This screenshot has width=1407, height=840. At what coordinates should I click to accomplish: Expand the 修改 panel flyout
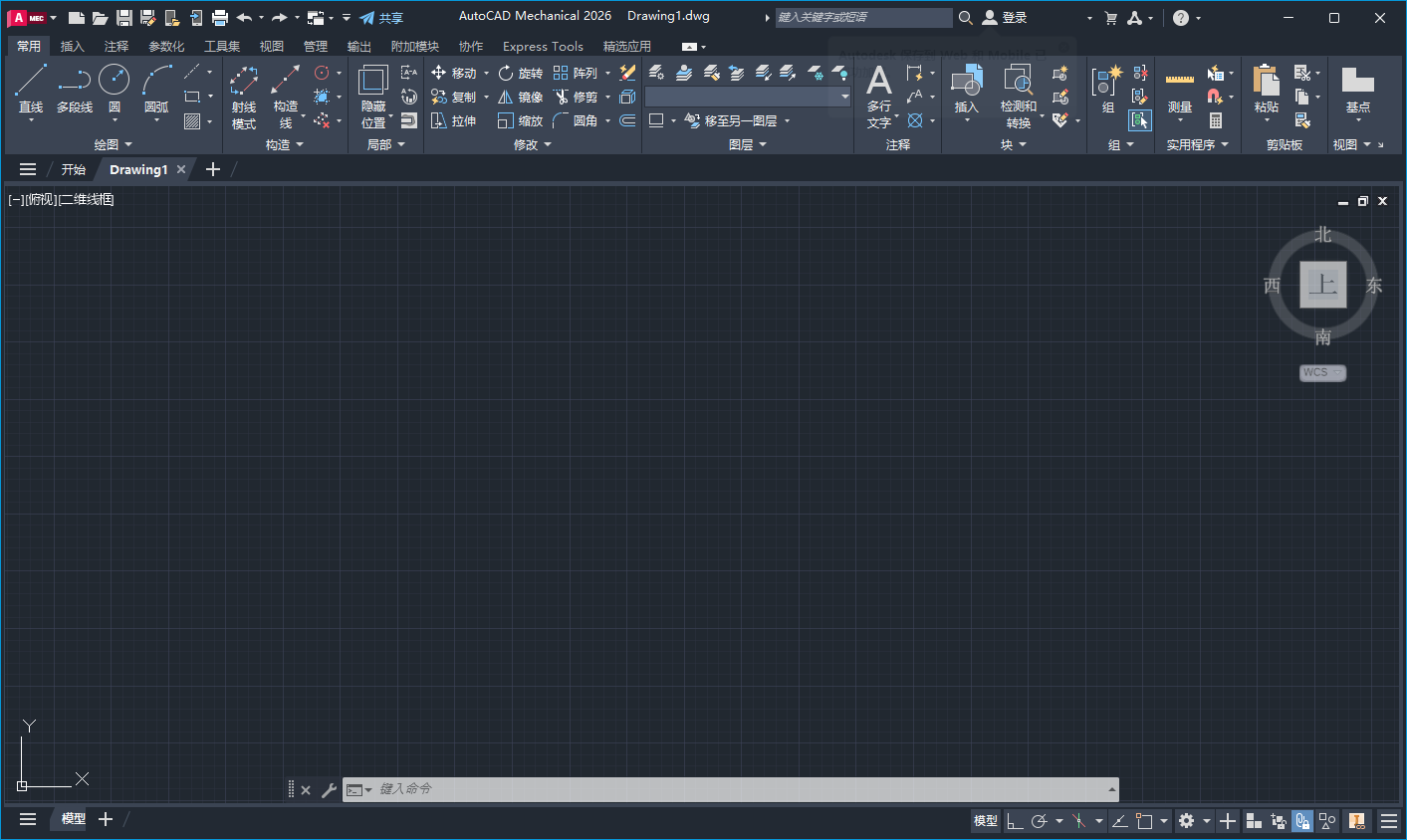pos(532,145)
